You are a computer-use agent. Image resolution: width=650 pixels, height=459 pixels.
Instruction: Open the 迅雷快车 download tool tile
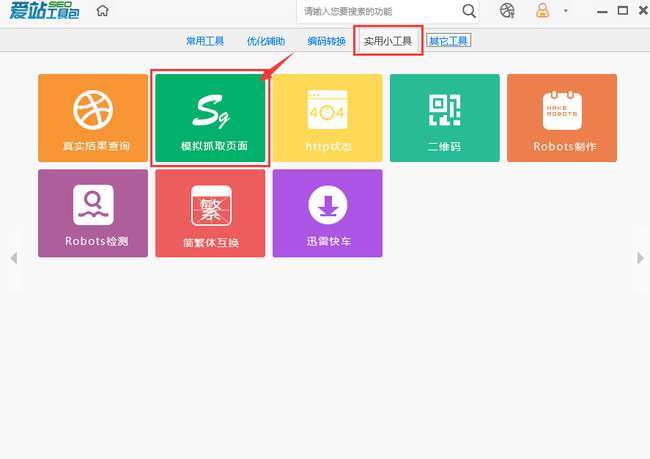(x=327, y=213)
